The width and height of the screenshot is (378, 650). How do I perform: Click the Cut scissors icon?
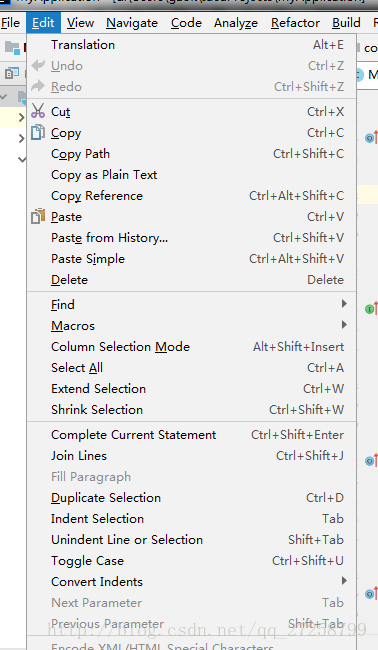click(x=38, y=111)
